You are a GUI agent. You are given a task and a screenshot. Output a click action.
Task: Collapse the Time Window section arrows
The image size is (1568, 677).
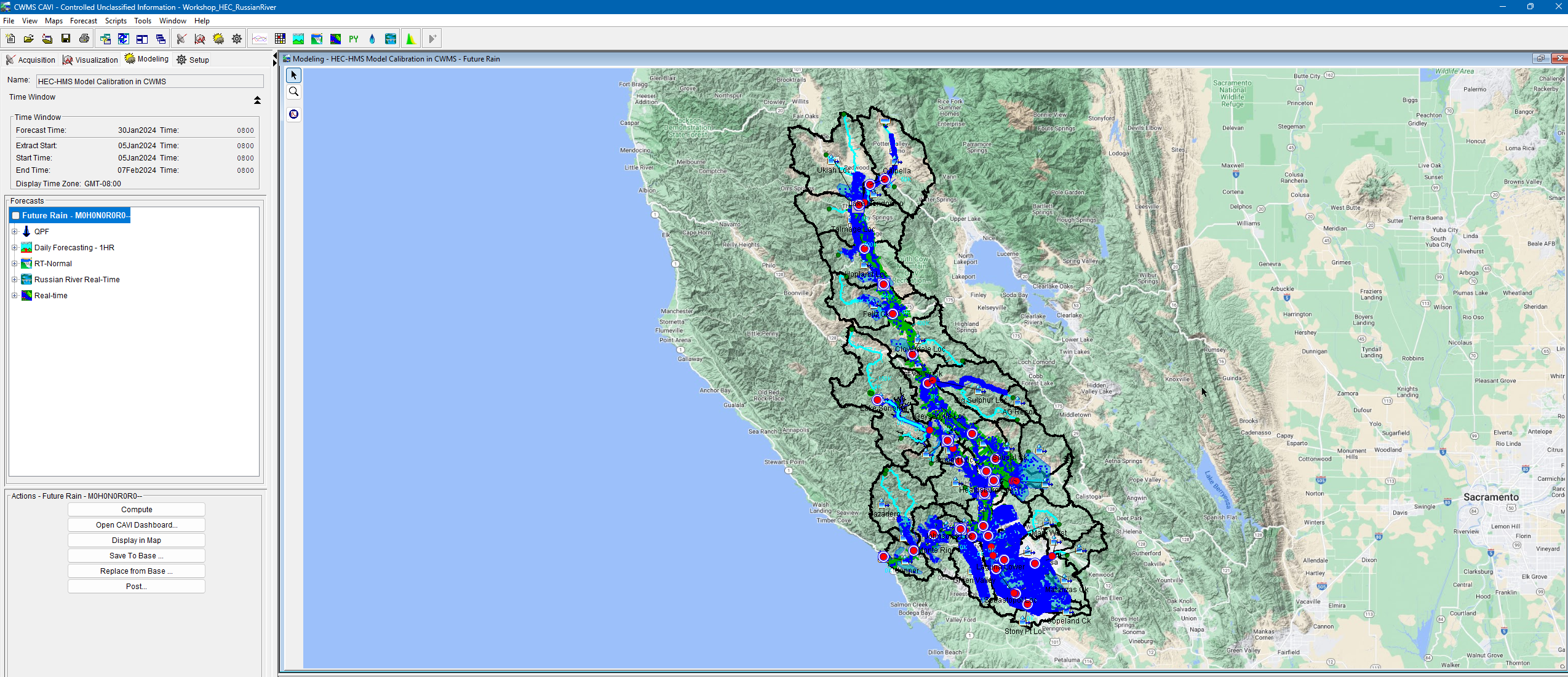(x=257, y=100)
